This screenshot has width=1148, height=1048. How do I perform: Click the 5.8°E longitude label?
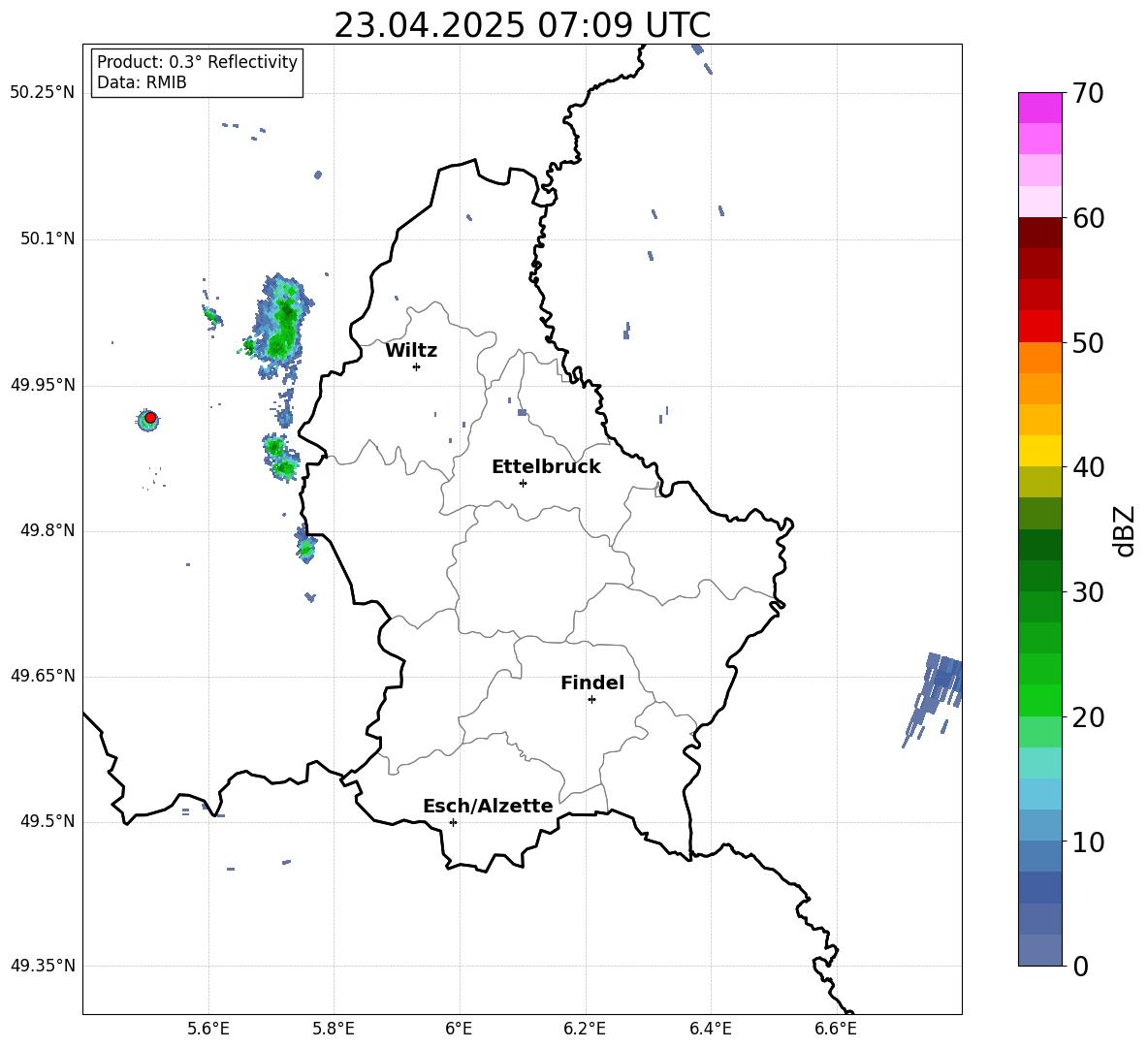click(x=334, y=1030)
